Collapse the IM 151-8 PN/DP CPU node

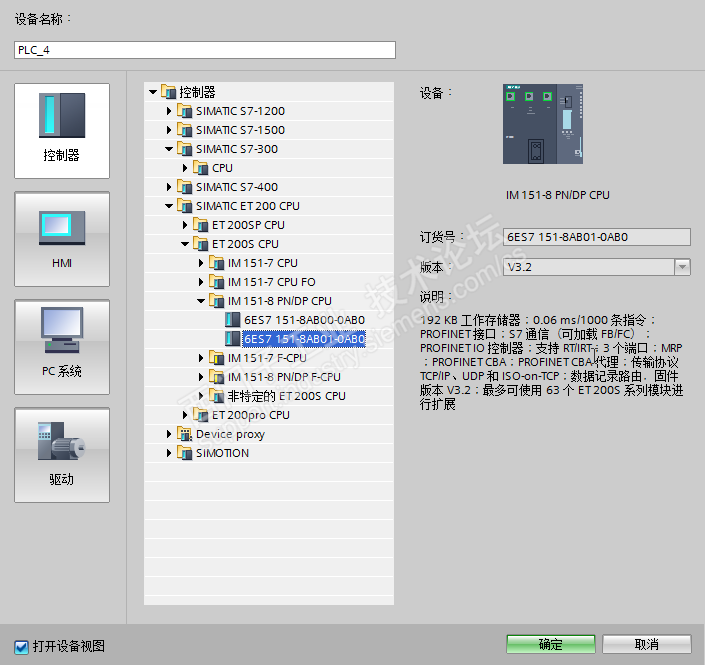click(201, 301)
